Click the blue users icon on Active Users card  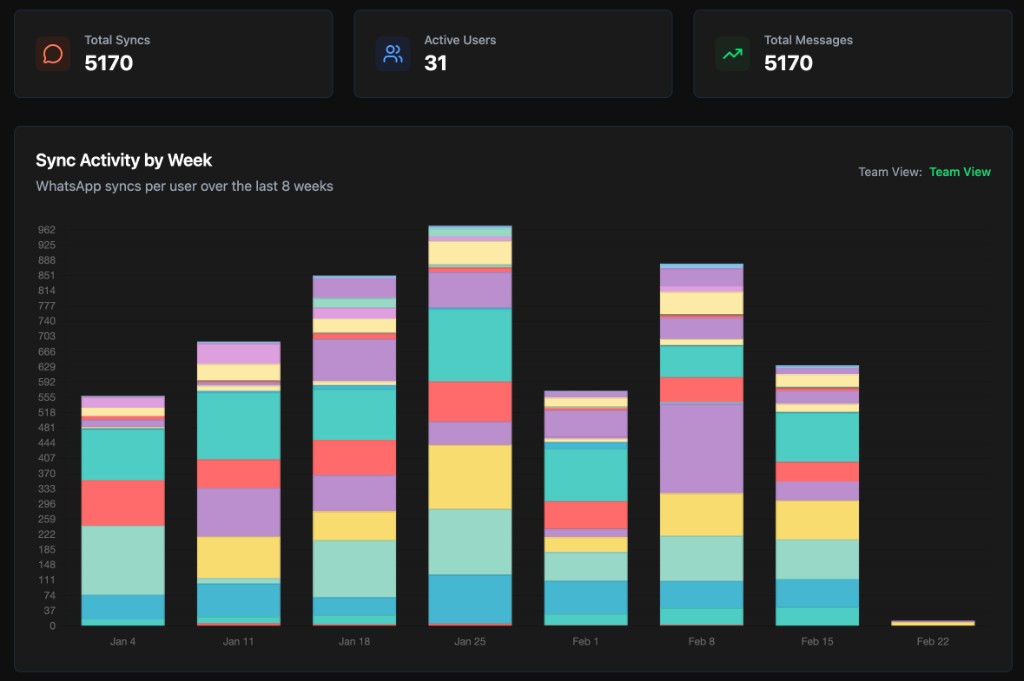coord(392,51)
